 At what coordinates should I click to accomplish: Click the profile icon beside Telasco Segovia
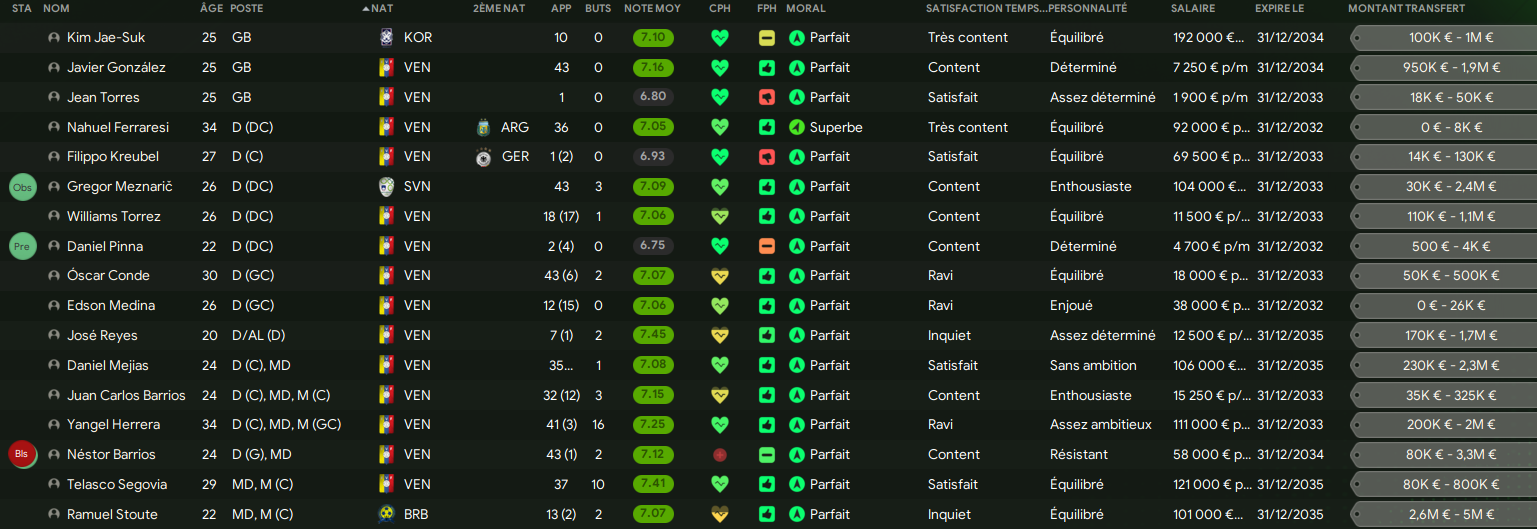(54, 485)
